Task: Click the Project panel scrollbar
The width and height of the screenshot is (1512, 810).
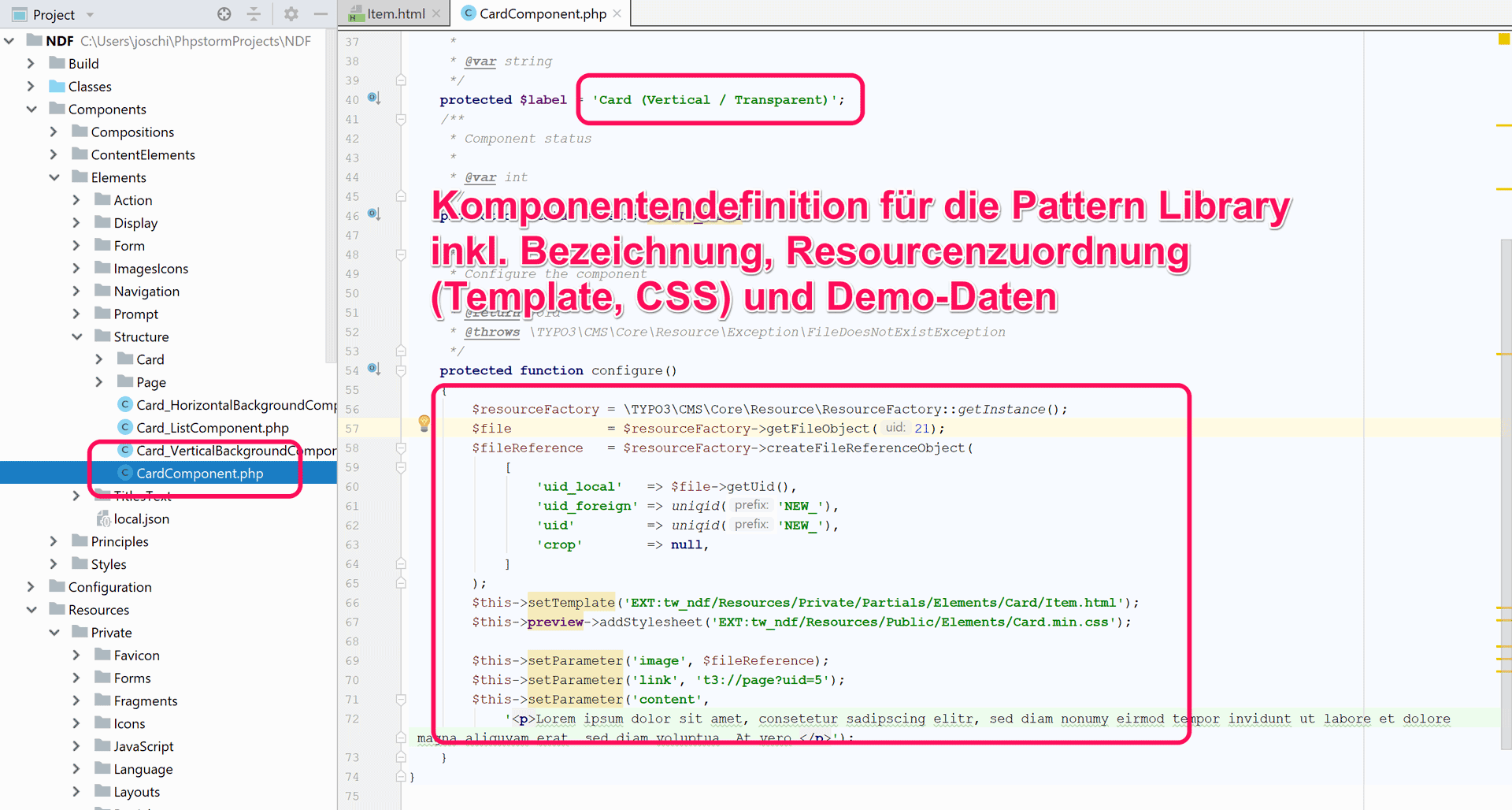Action: click(332, 197)
